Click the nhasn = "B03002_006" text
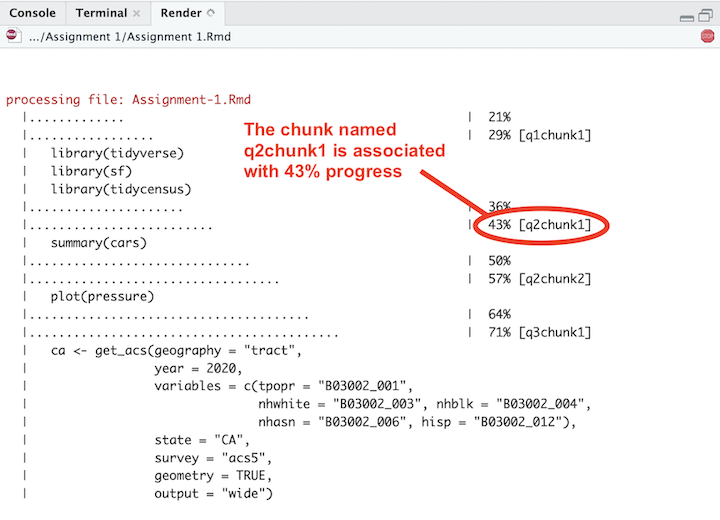Viewport: 720px width, 520px height. pos(332,422)
